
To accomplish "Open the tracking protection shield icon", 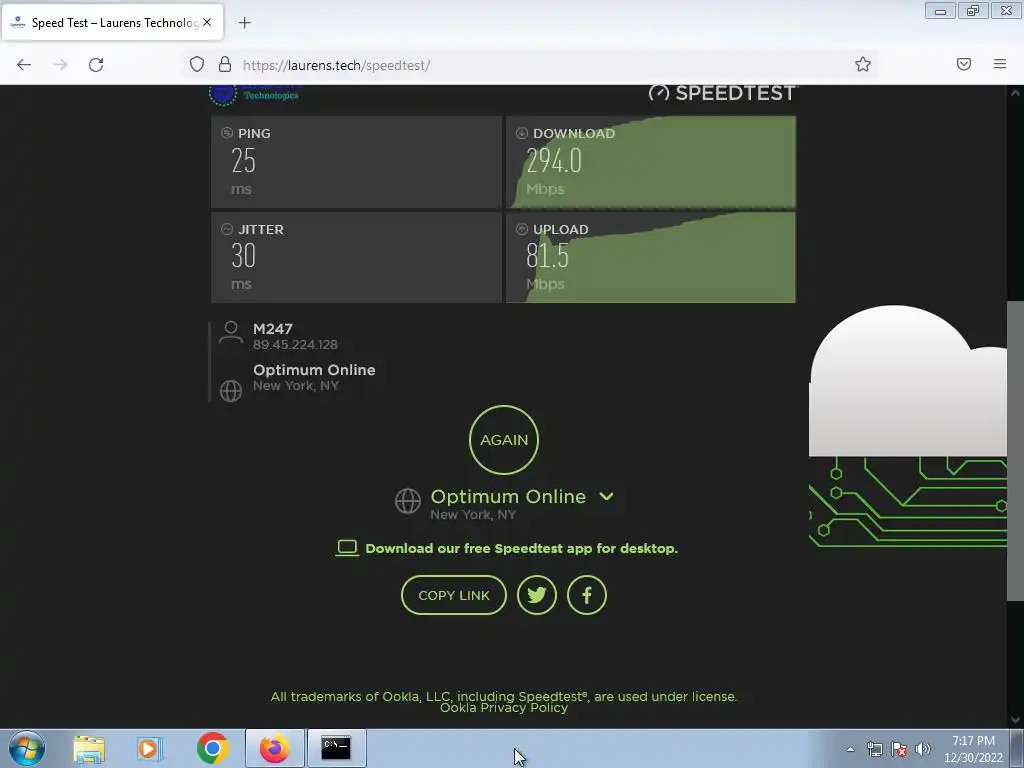I will (x=197, y=64).
